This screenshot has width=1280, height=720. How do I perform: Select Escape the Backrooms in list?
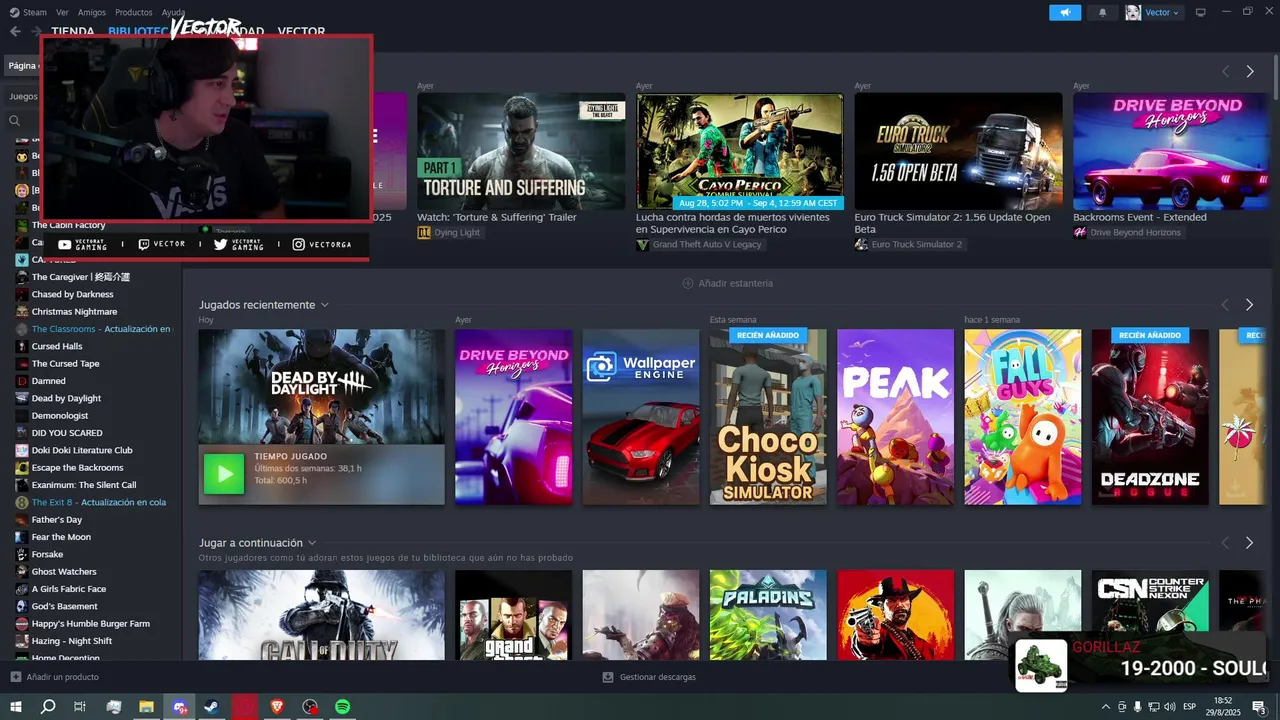(x=77, y=468)
